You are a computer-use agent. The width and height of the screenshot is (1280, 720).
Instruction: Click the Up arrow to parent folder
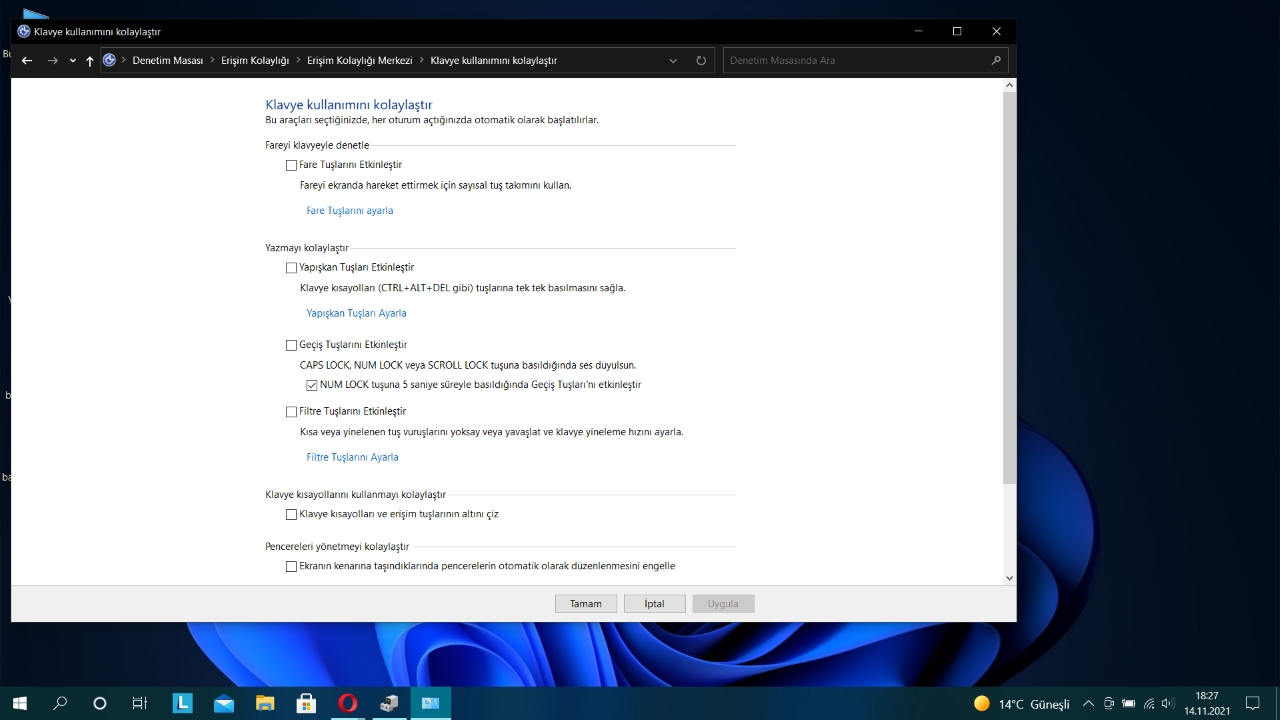click(90, 61)
